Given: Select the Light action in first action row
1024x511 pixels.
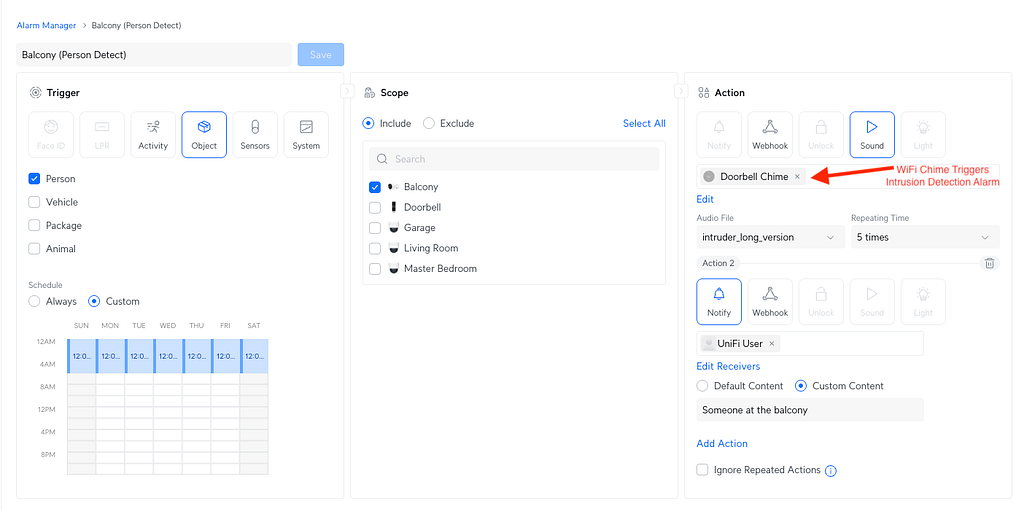Looking at the screenshot, I should pos(923,135).
